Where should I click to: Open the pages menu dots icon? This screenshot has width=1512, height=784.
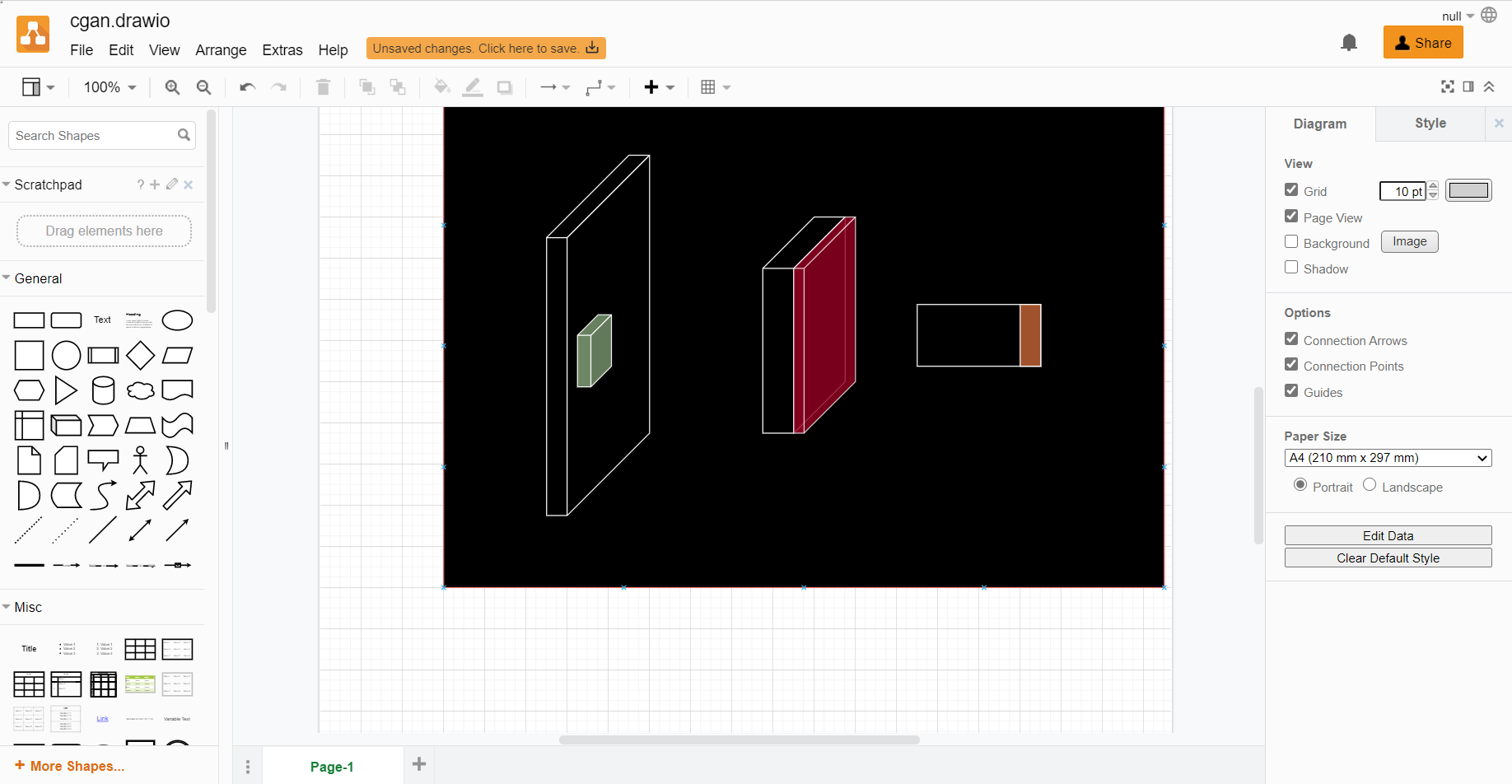coord(248,767)
